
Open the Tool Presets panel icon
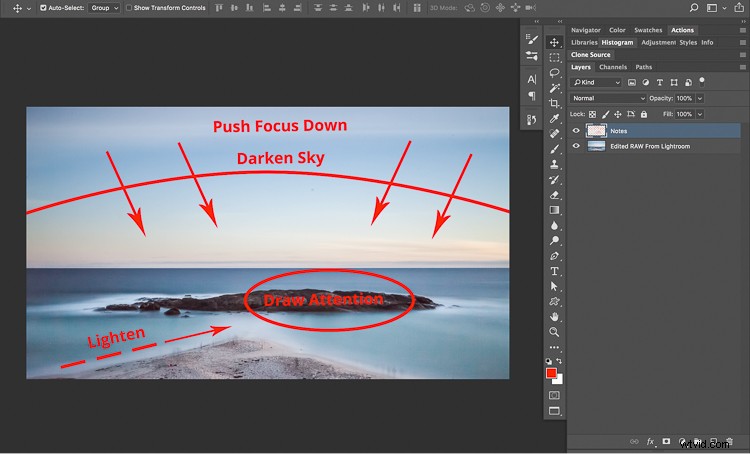pos(531,55)
